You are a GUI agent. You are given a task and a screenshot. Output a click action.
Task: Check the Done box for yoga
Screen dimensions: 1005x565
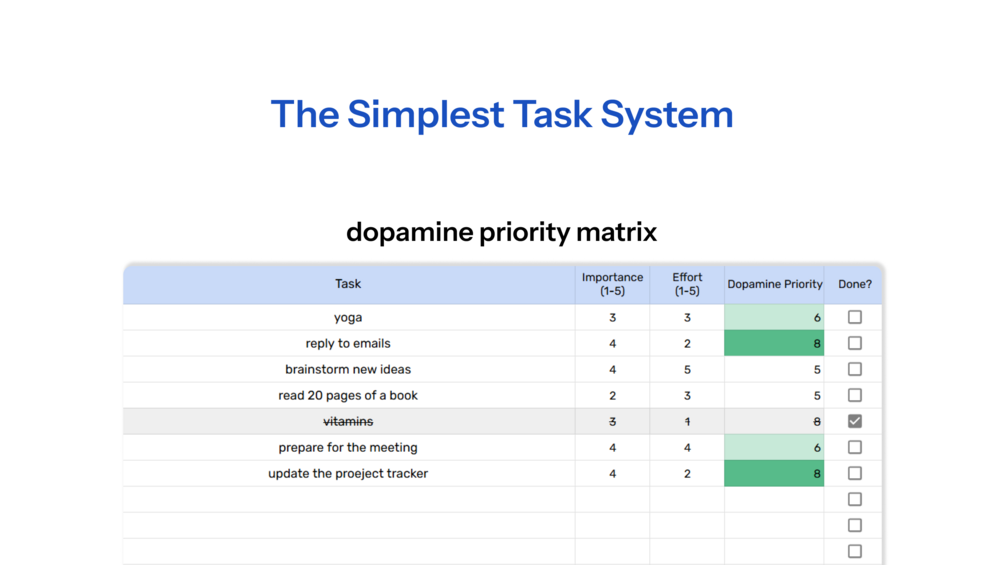tap(854, 317)
